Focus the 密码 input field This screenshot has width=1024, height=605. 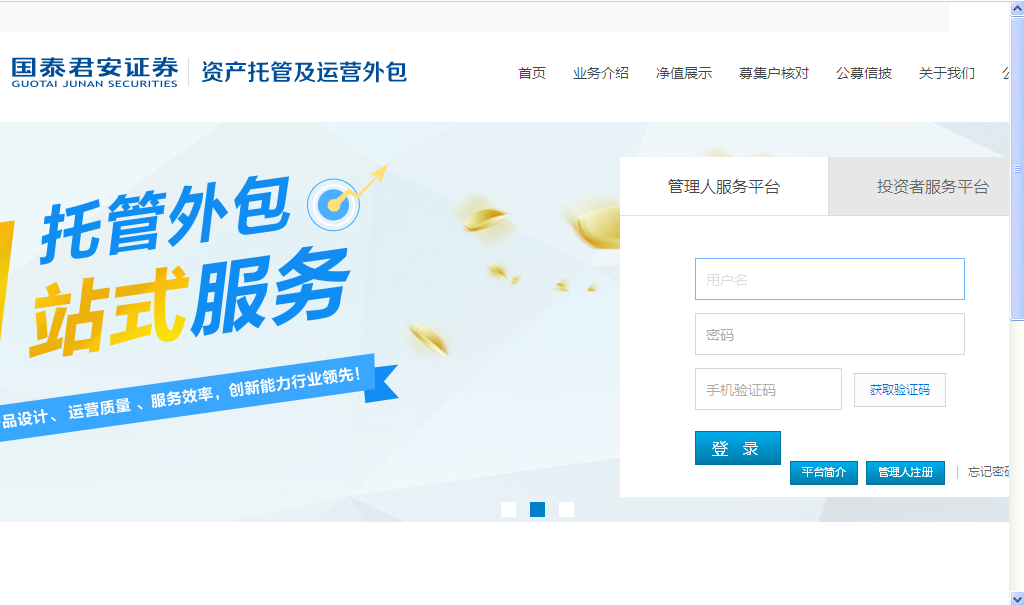pos(829,334)
